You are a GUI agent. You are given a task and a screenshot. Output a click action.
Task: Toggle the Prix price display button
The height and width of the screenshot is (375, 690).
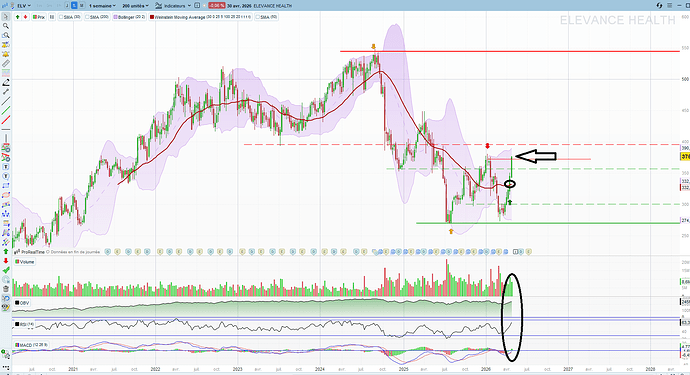tap(39, 17)
